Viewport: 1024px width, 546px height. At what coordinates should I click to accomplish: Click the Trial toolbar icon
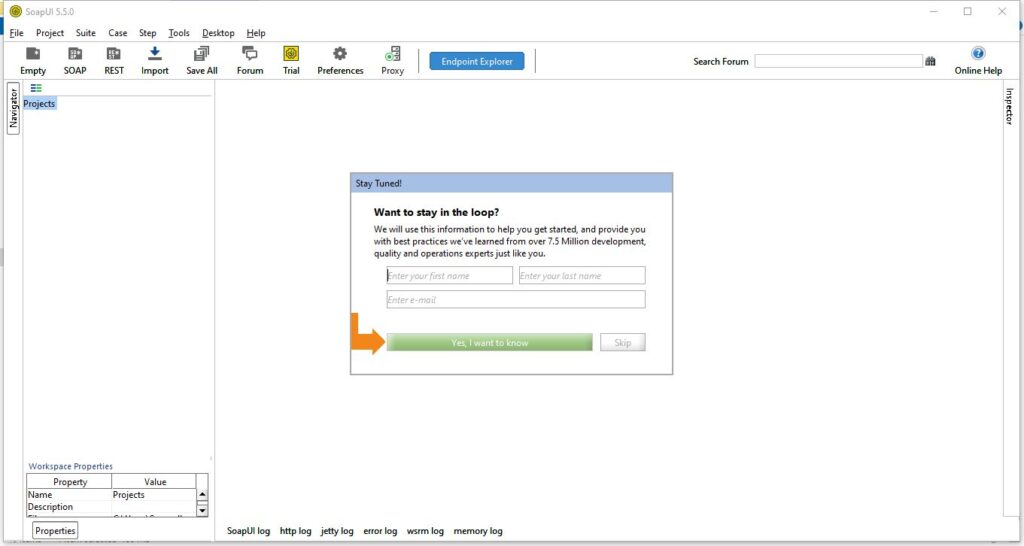tap(291, 61)
